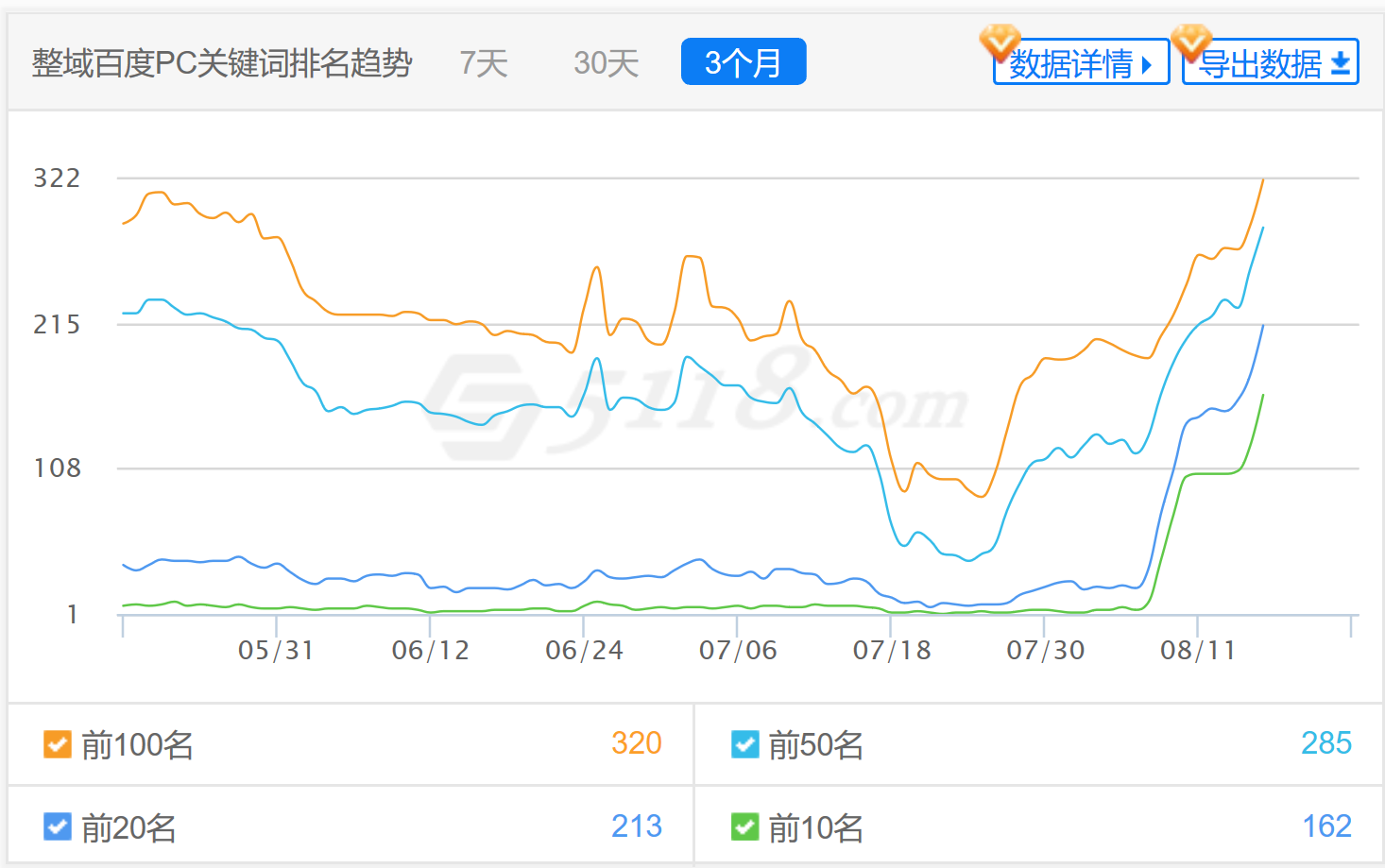Click the 162 count for 前10名
Image resolution: width=1385 pixels, height=868 pixels.
point(1326,825)
